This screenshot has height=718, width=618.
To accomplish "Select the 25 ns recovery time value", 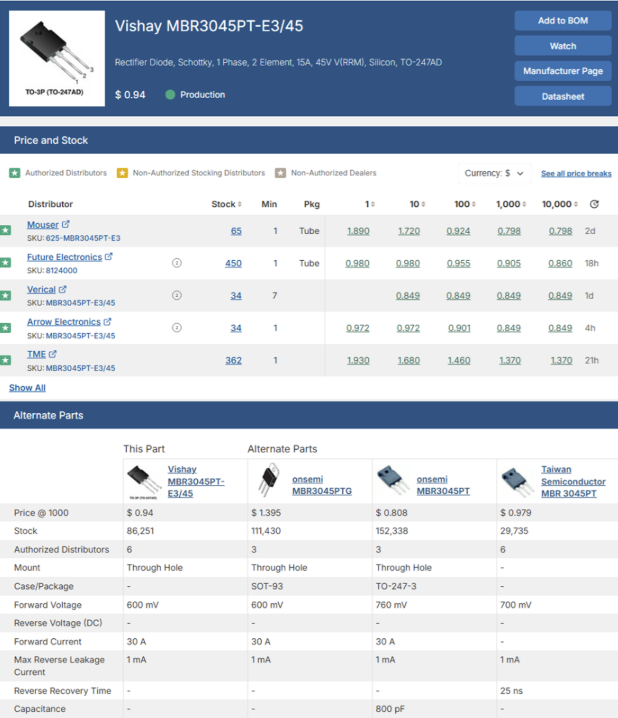I will [511, 691].
